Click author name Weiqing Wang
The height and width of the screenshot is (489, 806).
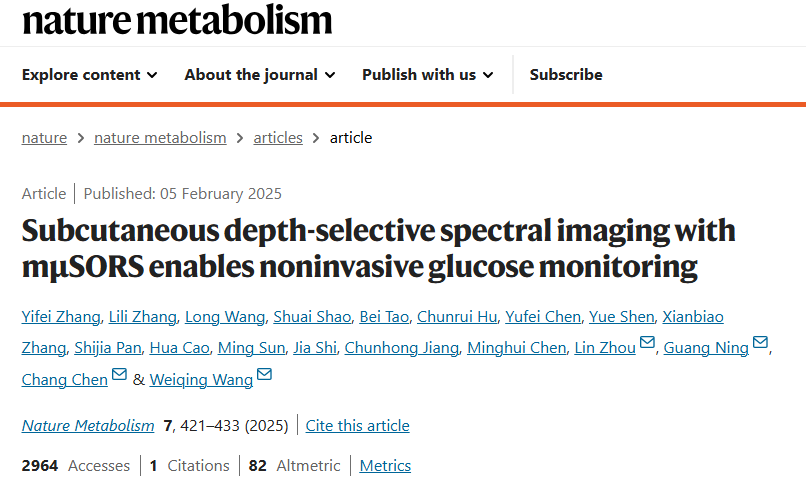pyautogui.click(x=201, y=380)
